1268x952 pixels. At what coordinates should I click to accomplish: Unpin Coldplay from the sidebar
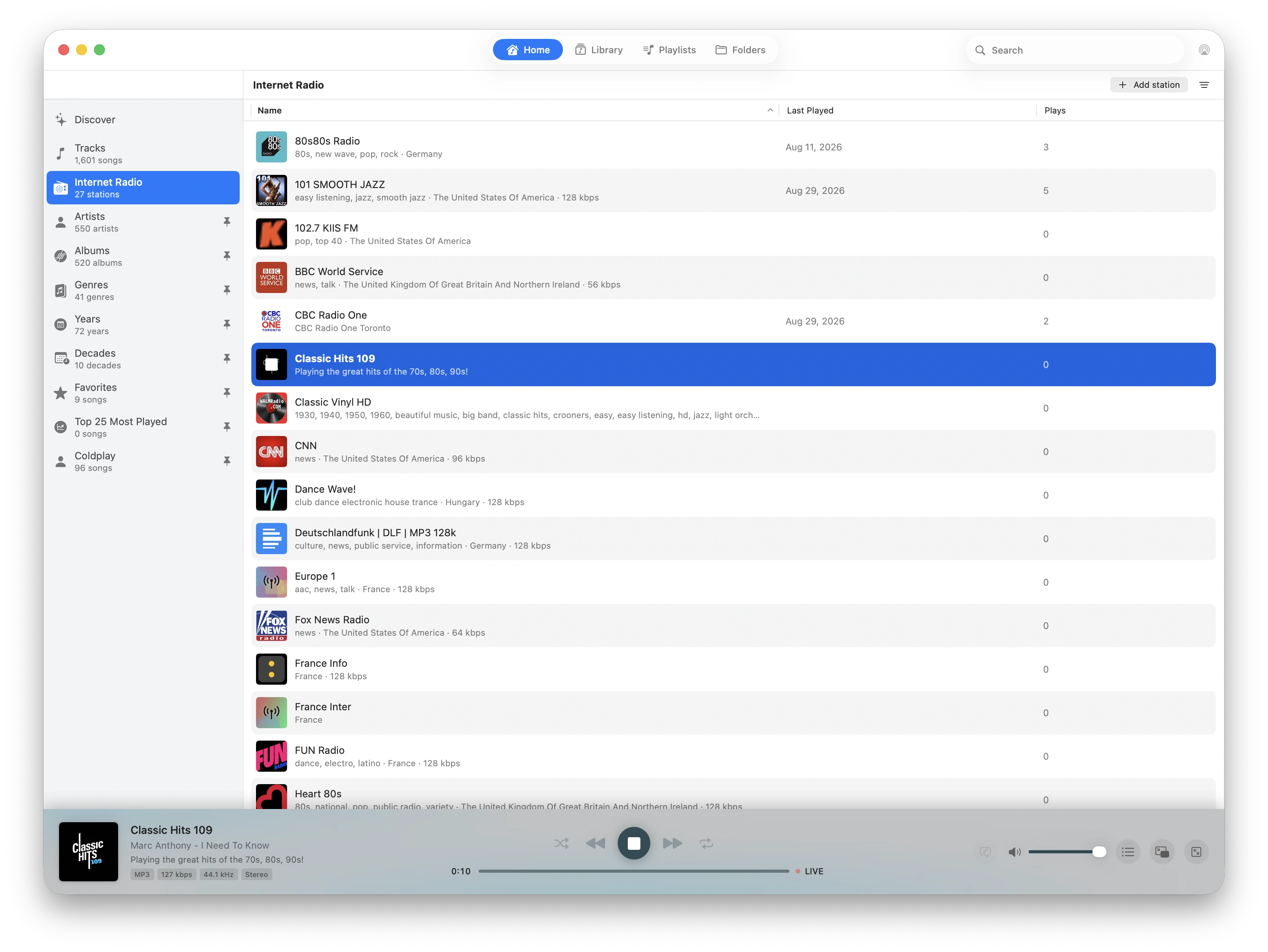[227, 461]
